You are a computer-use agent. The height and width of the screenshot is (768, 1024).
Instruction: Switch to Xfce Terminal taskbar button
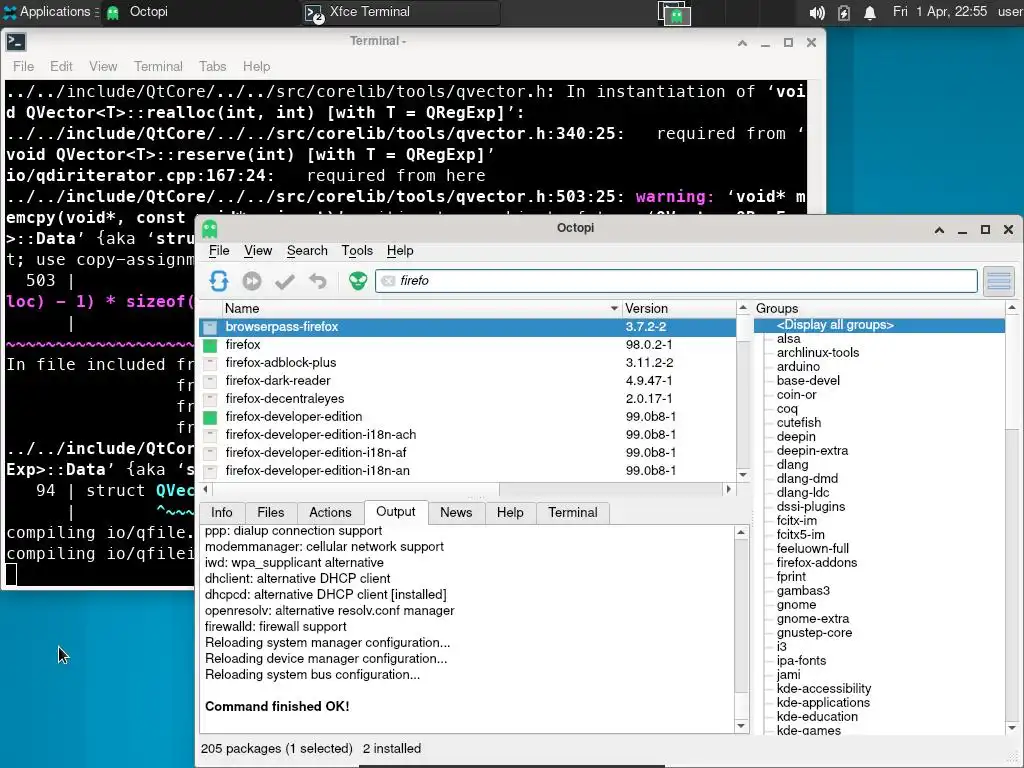pos(401,12)
